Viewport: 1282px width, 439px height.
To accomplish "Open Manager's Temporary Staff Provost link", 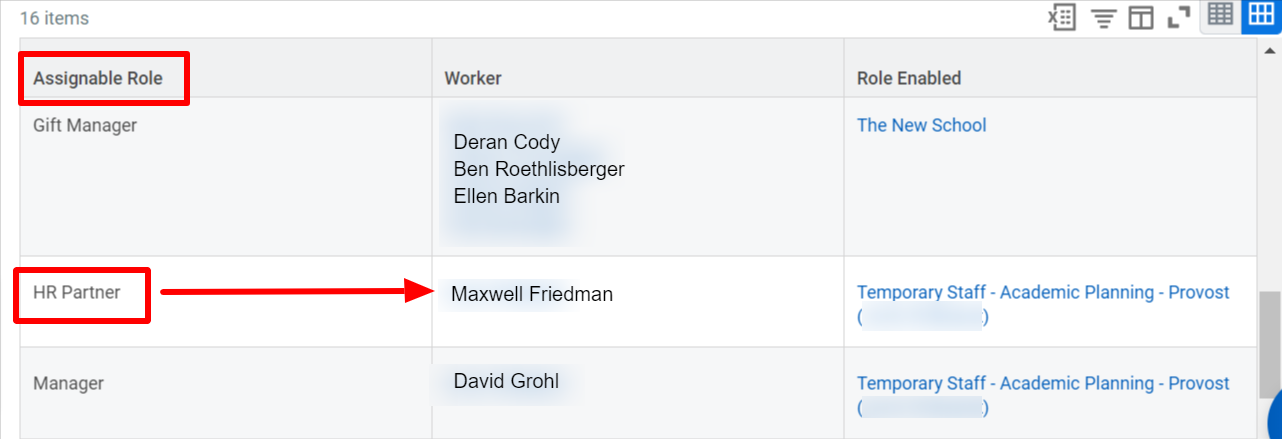I will click(1043, 396).
